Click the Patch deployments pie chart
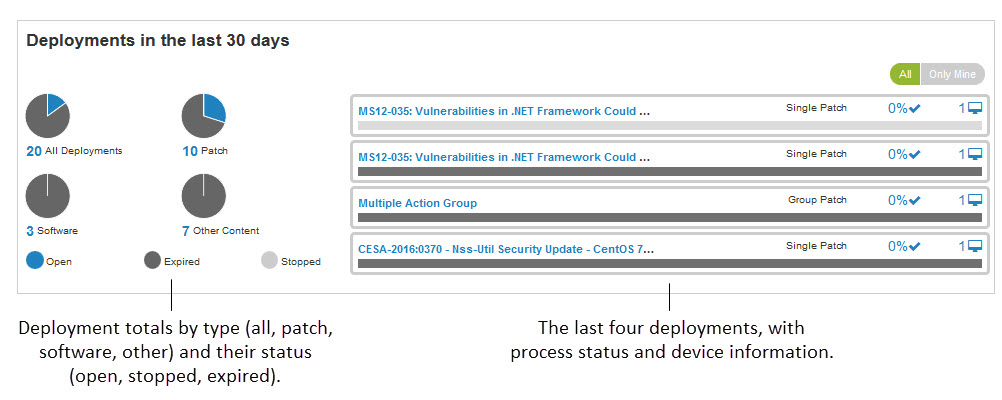1002x400 pixels. pos(203,116)
